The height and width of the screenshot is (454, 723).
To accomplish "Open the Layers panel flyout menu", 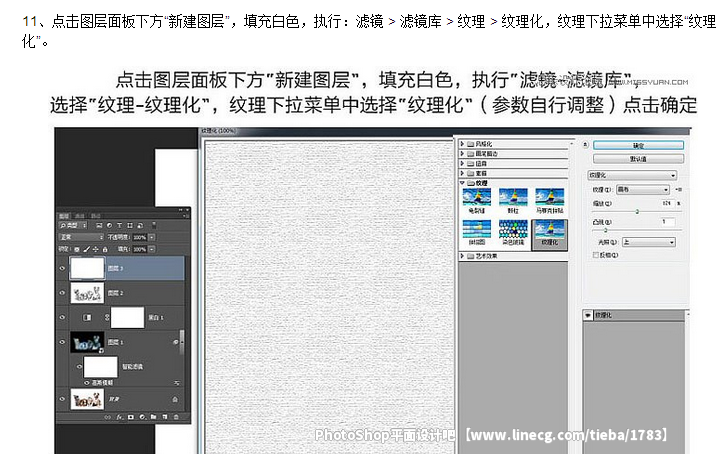I will point(186,215).
